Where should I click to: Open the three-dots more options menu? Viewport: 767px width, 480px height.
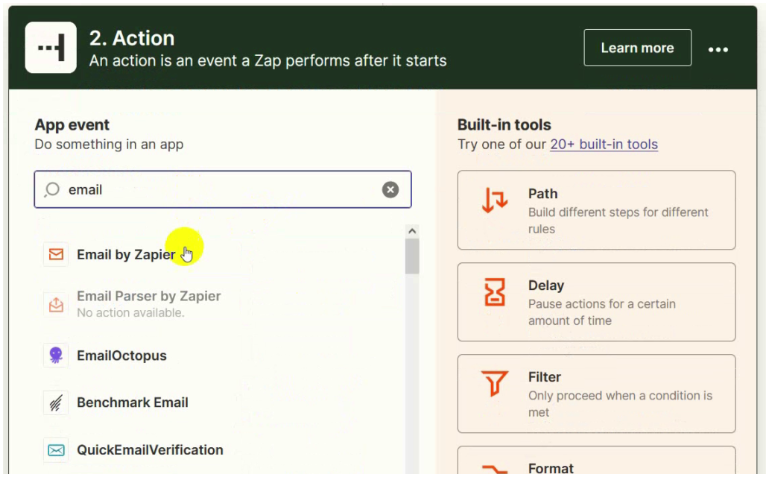click(x=718, y=49)
